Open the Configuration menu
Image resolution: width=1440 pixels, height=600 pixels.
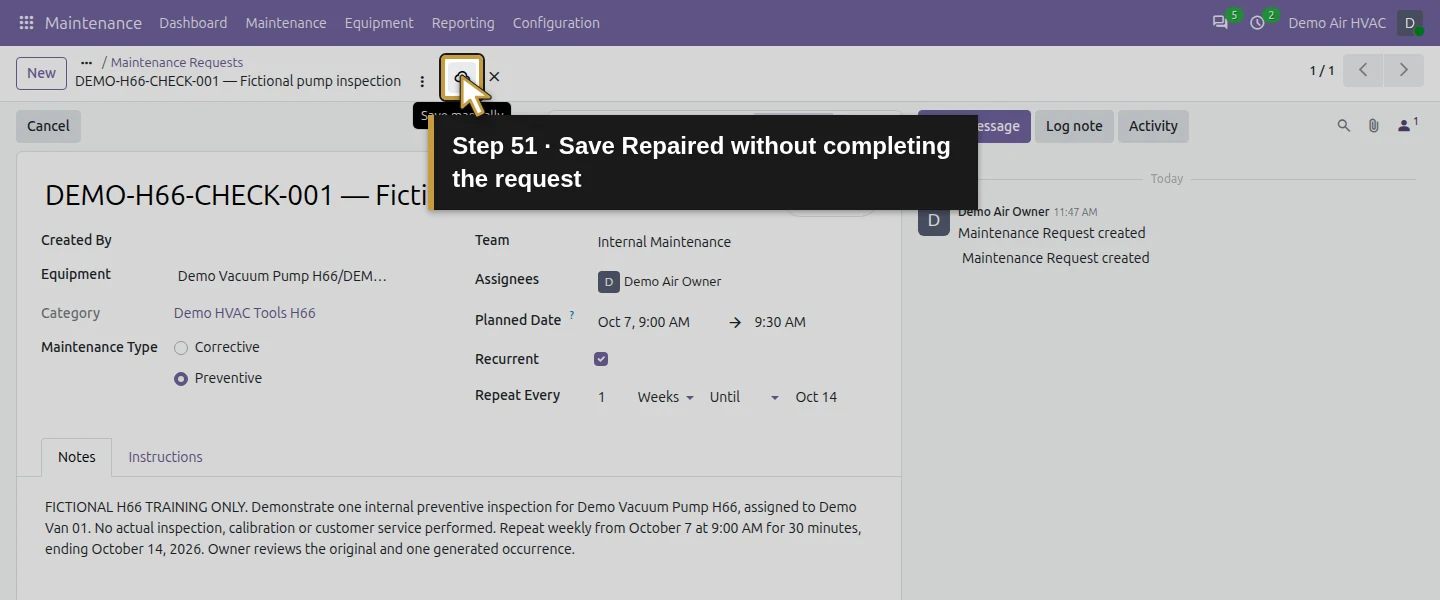[x=556, y=23]
